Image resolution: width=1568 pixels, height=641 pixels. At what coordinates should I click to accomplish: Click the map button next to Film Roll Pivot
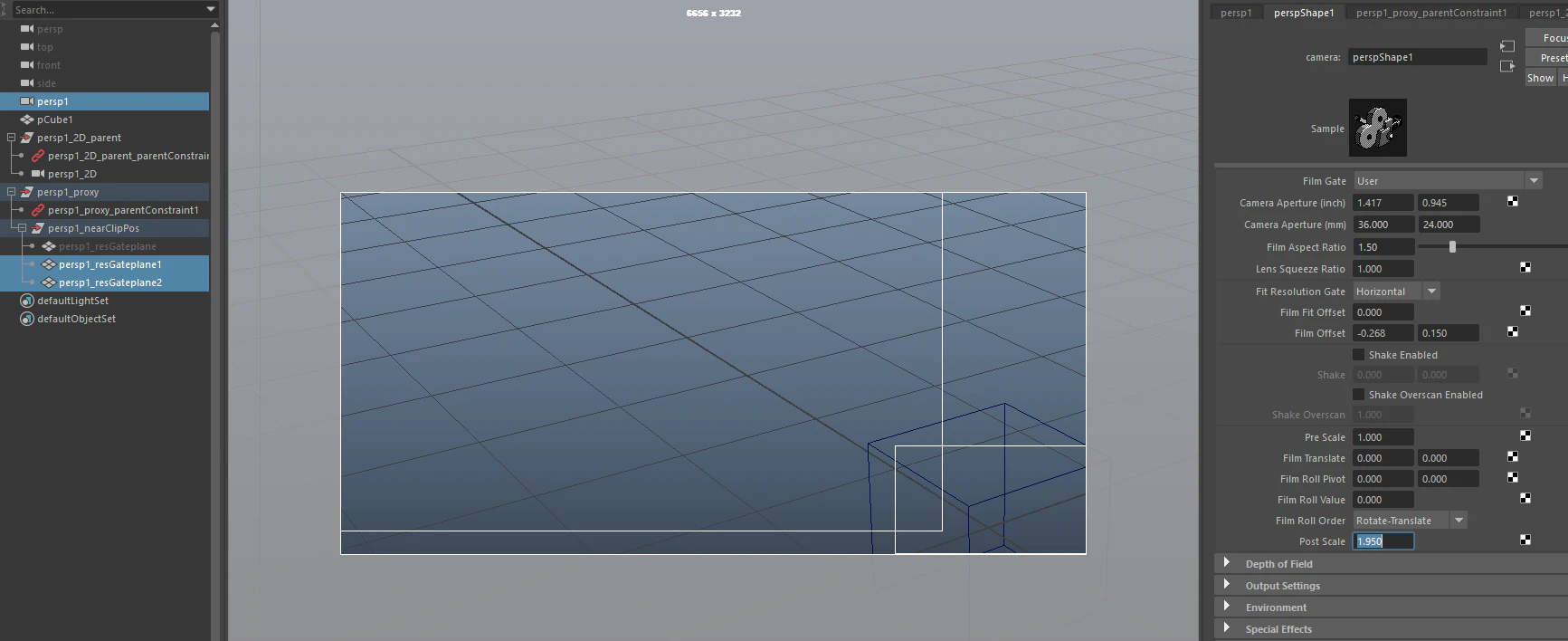pos(1513,477)
